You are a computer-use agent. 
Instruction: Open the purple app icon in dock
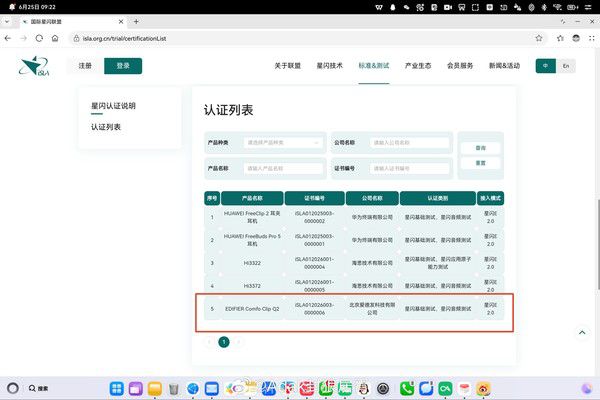[135, 389]
